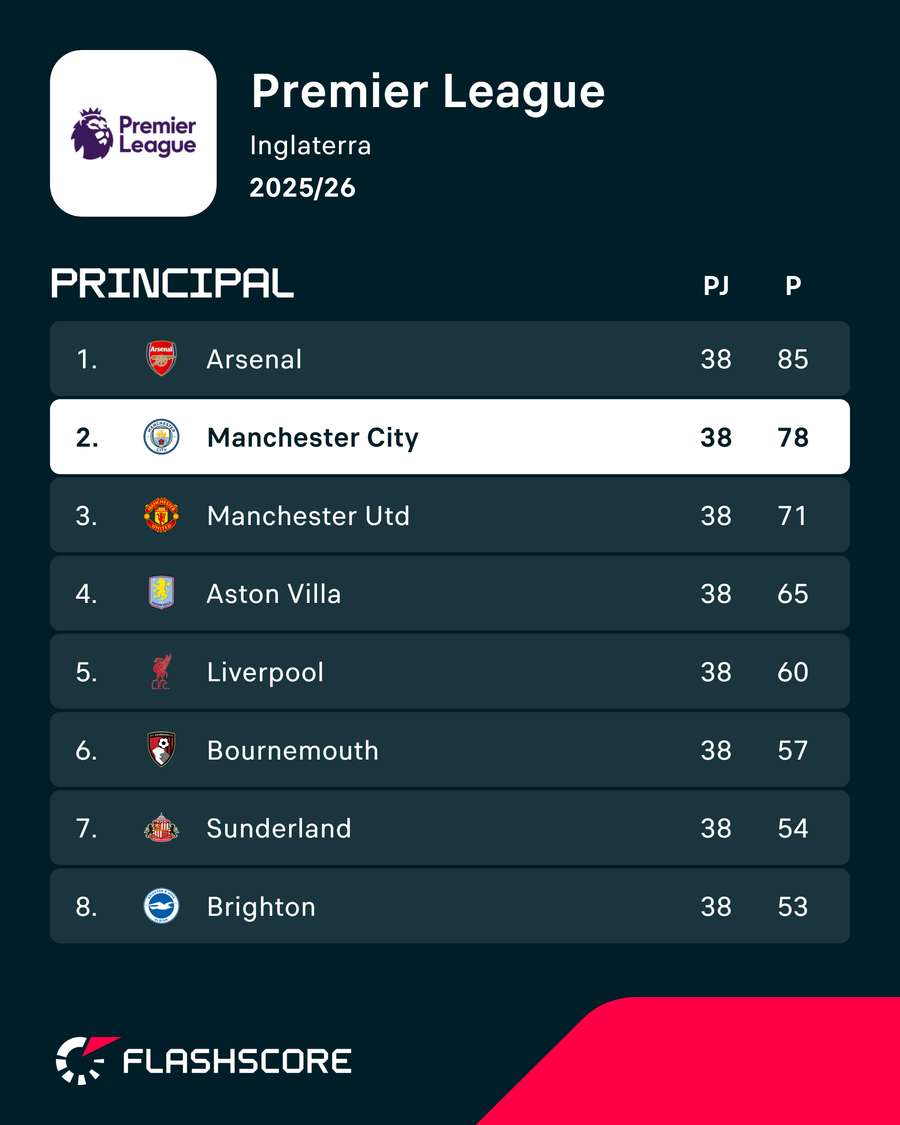Click the Arsenal club crest
Viewport: 900px width, 1125px height.
point(161,358)
